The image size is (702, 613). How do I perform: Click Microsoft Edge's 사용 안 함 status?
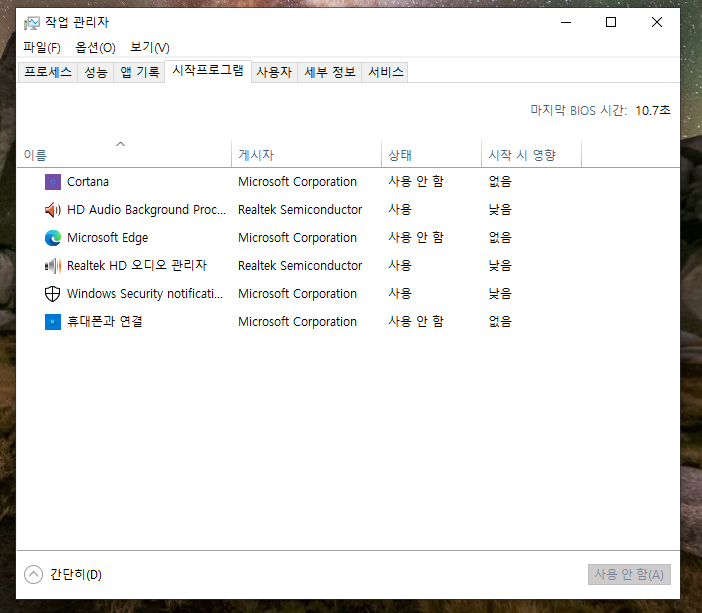416,238
